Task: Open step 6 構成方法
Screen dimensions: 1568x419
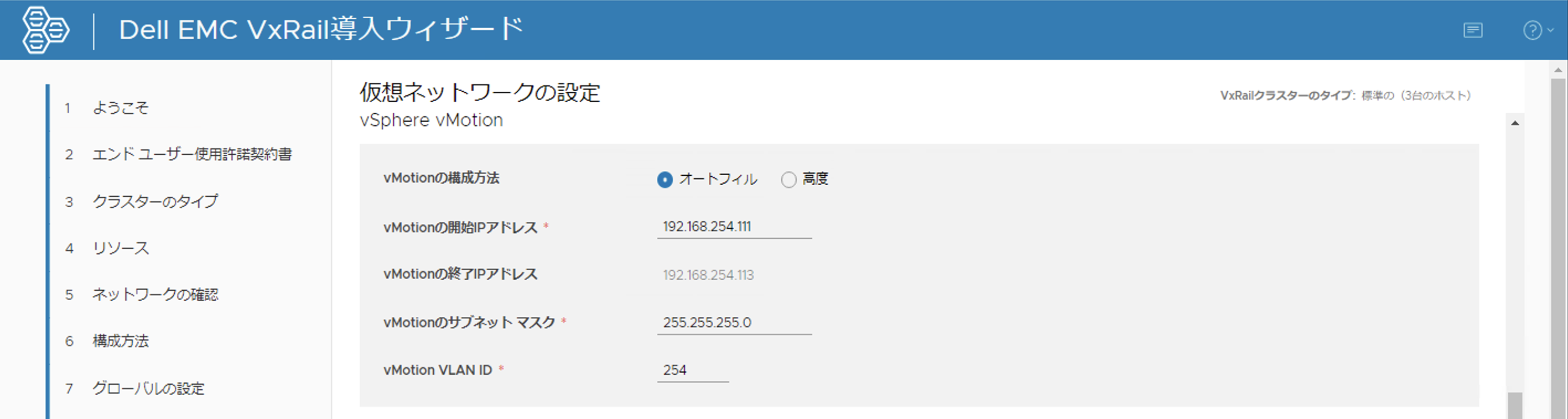Action: click(x=121, y=341)
